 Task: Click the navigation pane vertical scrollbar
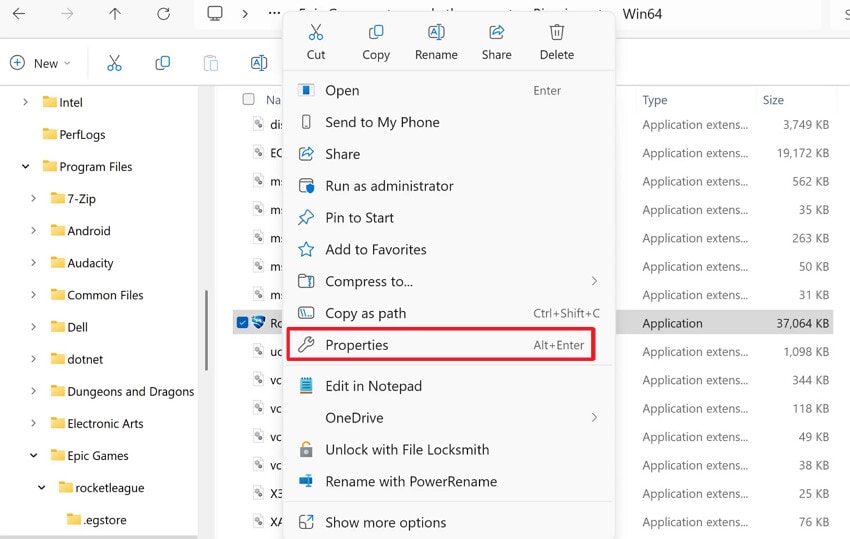pos(206,330)
